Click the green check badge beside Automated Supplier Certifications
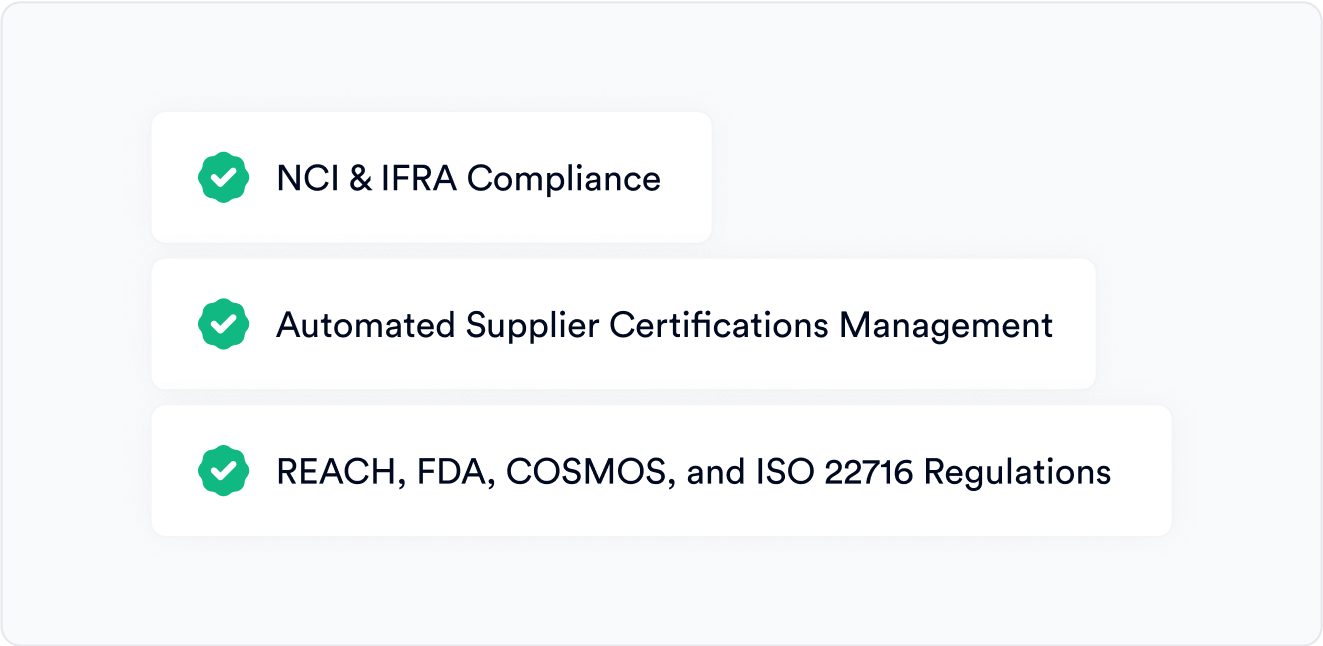This screenshot has height=646, width=1323. [x=223, y=324]
